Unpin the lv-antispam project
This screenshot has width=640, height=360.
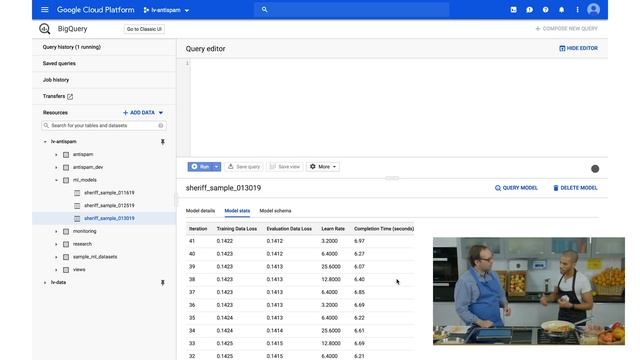pyautogui.click(x=162, y=142)
